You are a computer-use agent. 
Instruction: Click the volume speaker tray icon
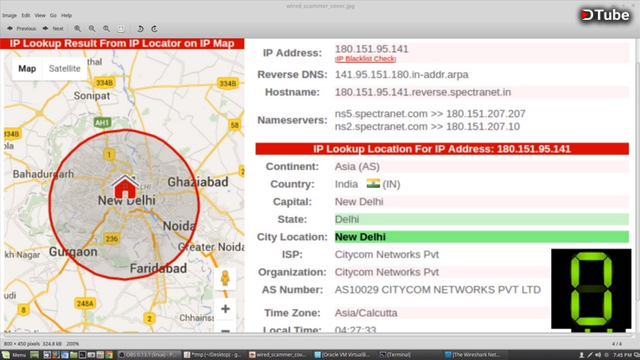(598, 355)
